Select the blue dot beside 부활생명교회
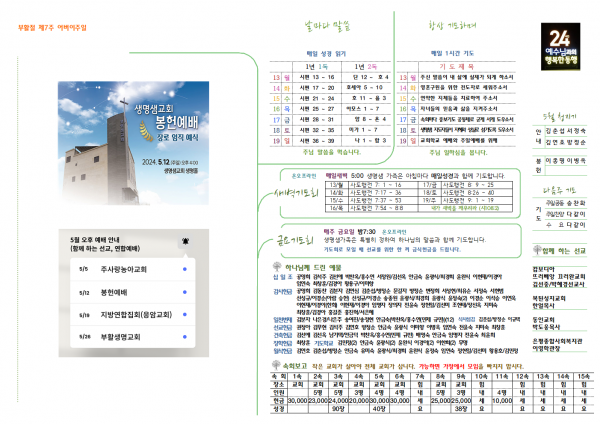Viewport: 600px width, 424px height. coord(185,337)
